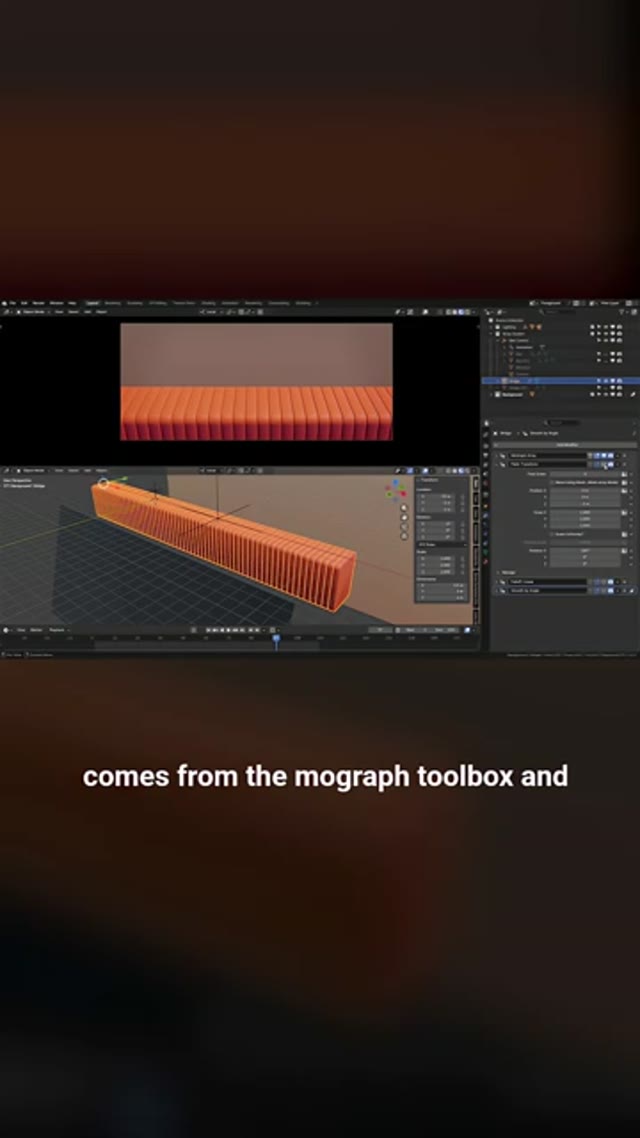Open the Window menu
Image resolution: width=640 pixels, height=1138 pixels.
click(x=56, y=303)
